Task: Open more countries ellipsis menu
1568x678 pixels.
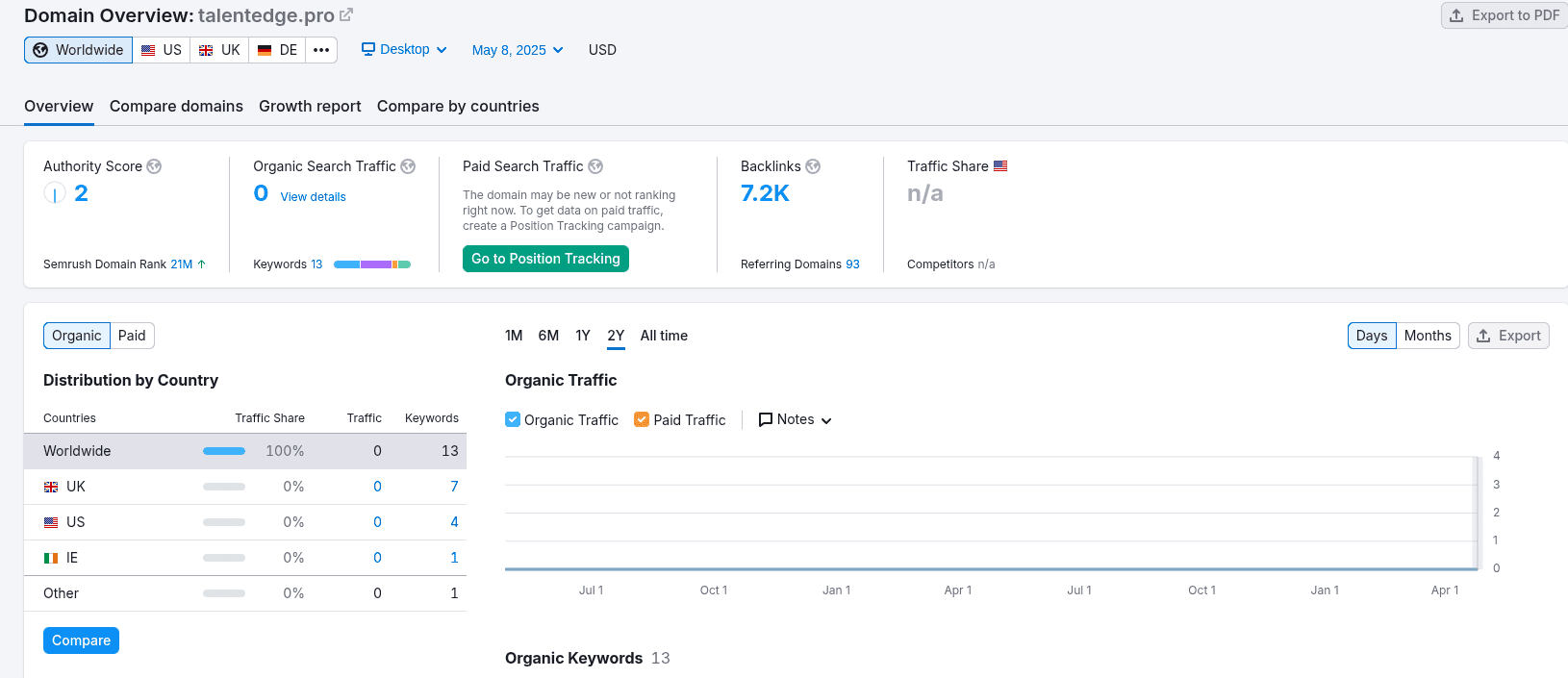Action: (321, 50)
